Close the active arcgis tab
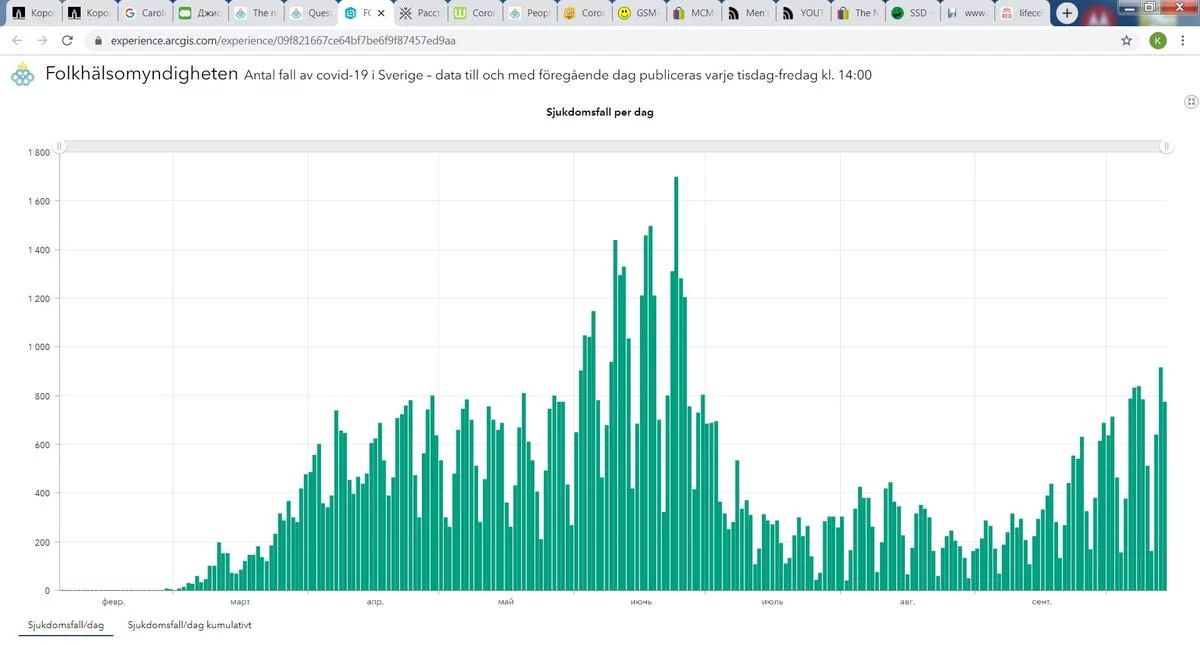Screen dimensions: 1200x645 (381, 14)
